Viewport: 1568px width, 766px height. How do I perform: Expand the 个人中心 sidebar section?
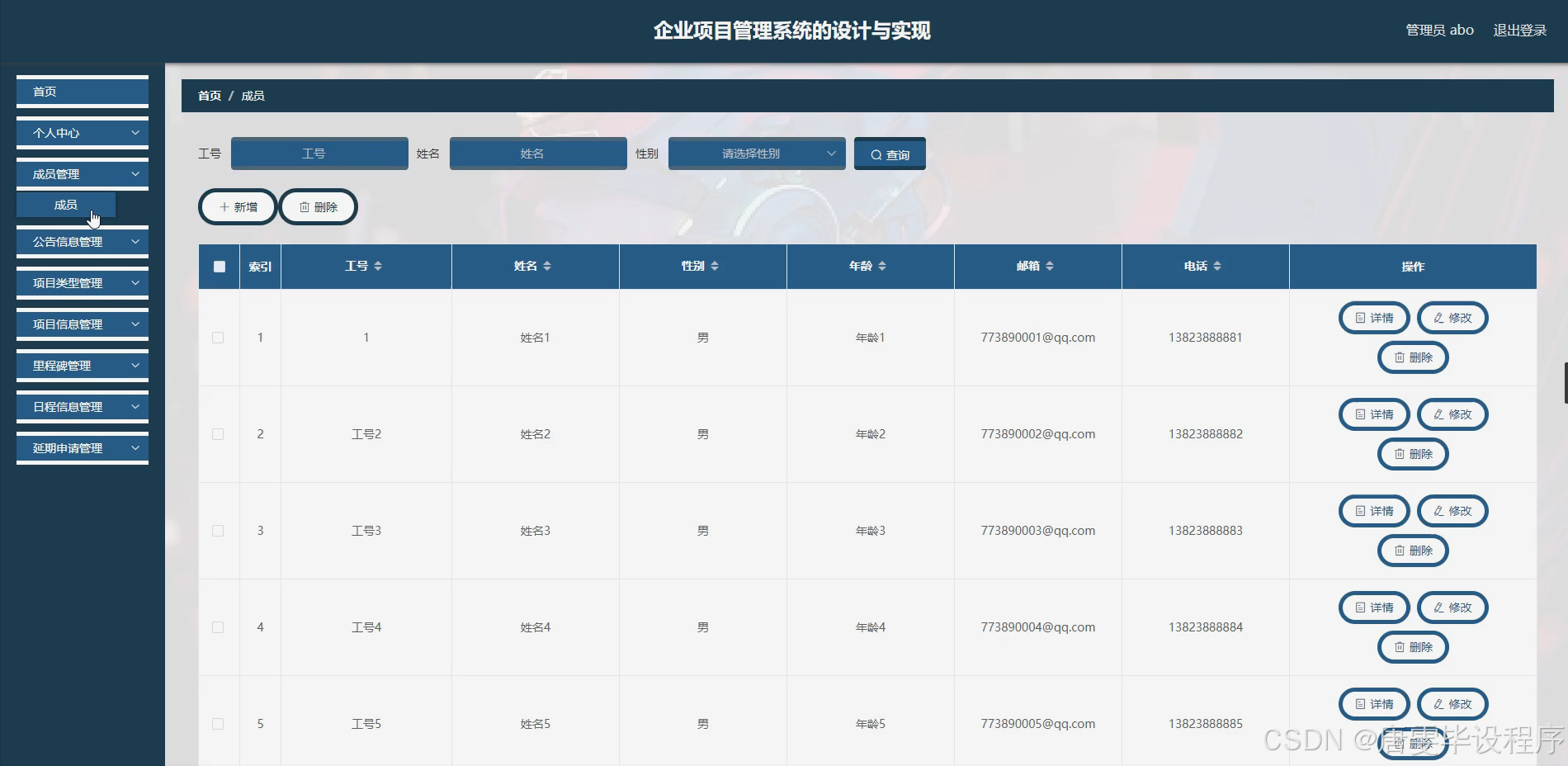pyautogui.click(x=81, y=132)
